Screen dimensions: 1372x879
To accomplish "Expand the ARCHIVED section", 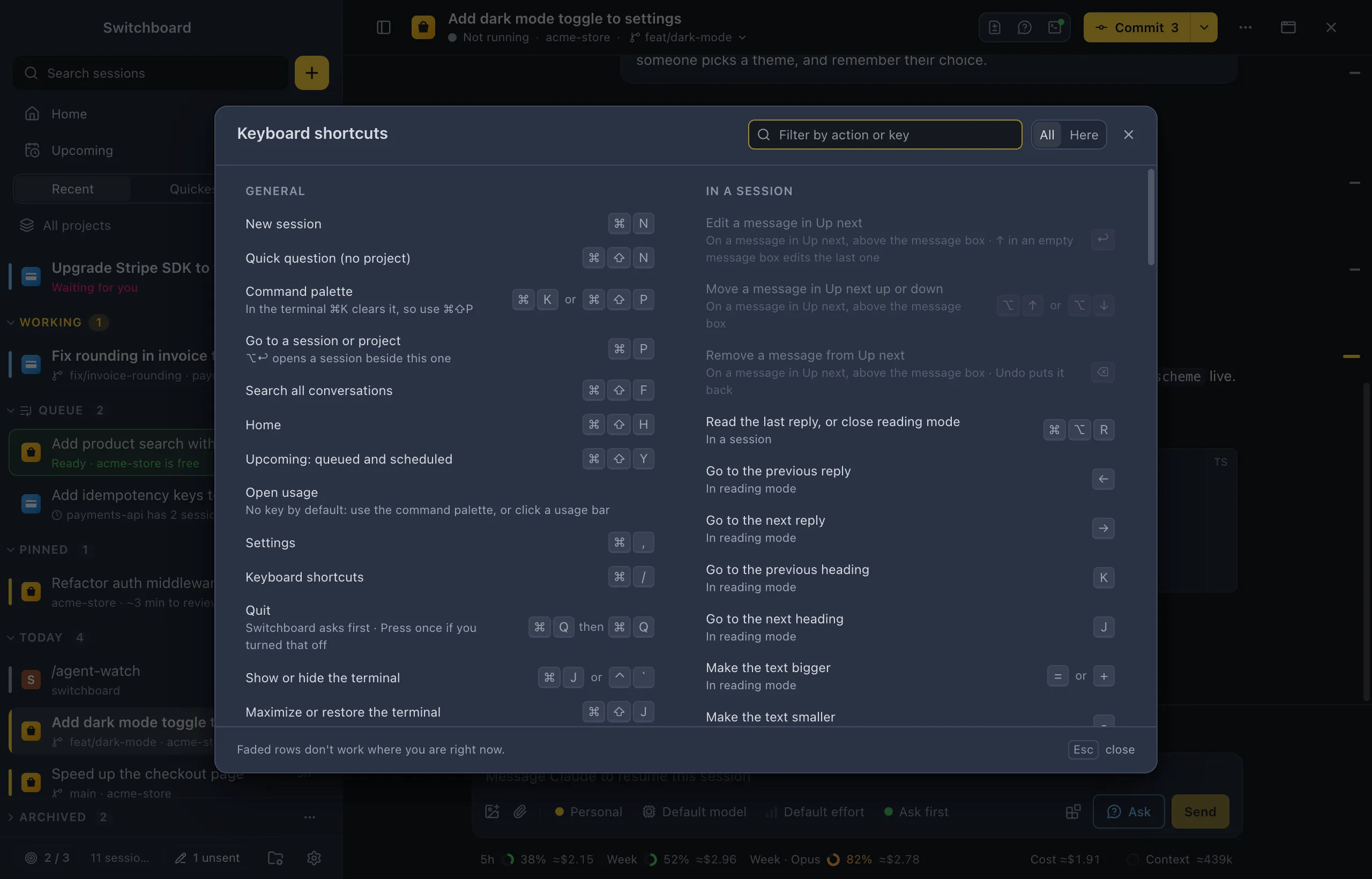I will point(11,817).
